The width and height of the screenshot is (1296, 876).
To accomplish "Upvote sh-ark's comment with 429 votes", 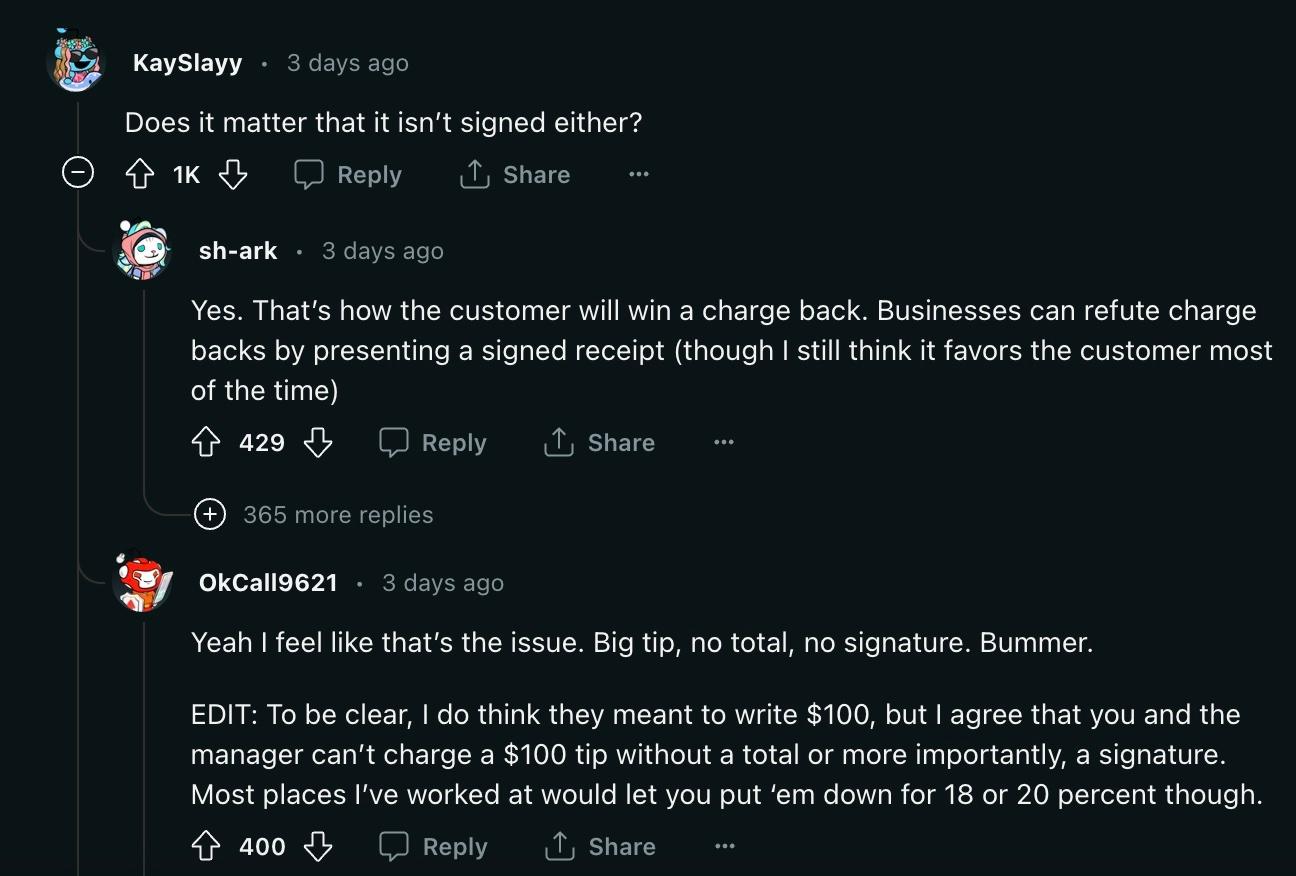I will (205, 442).
